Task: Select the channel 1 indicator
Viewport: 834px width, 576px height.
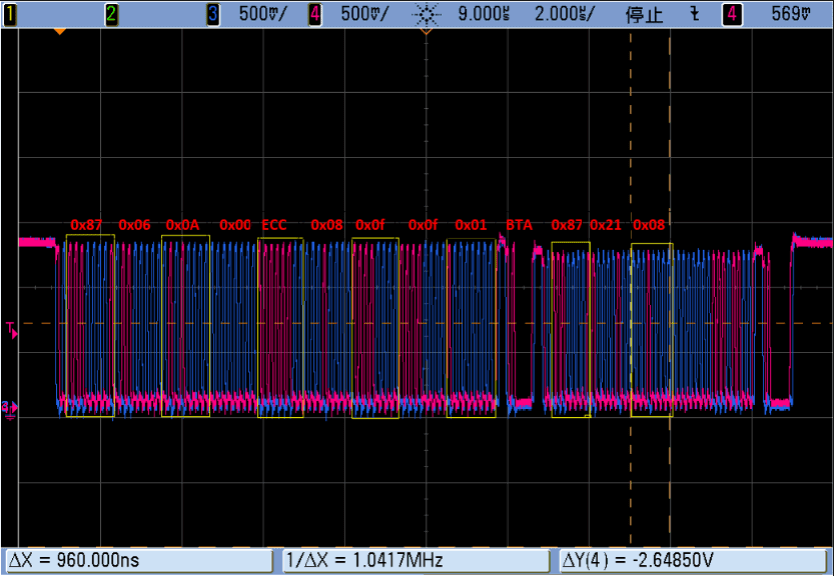Action: 10,14
